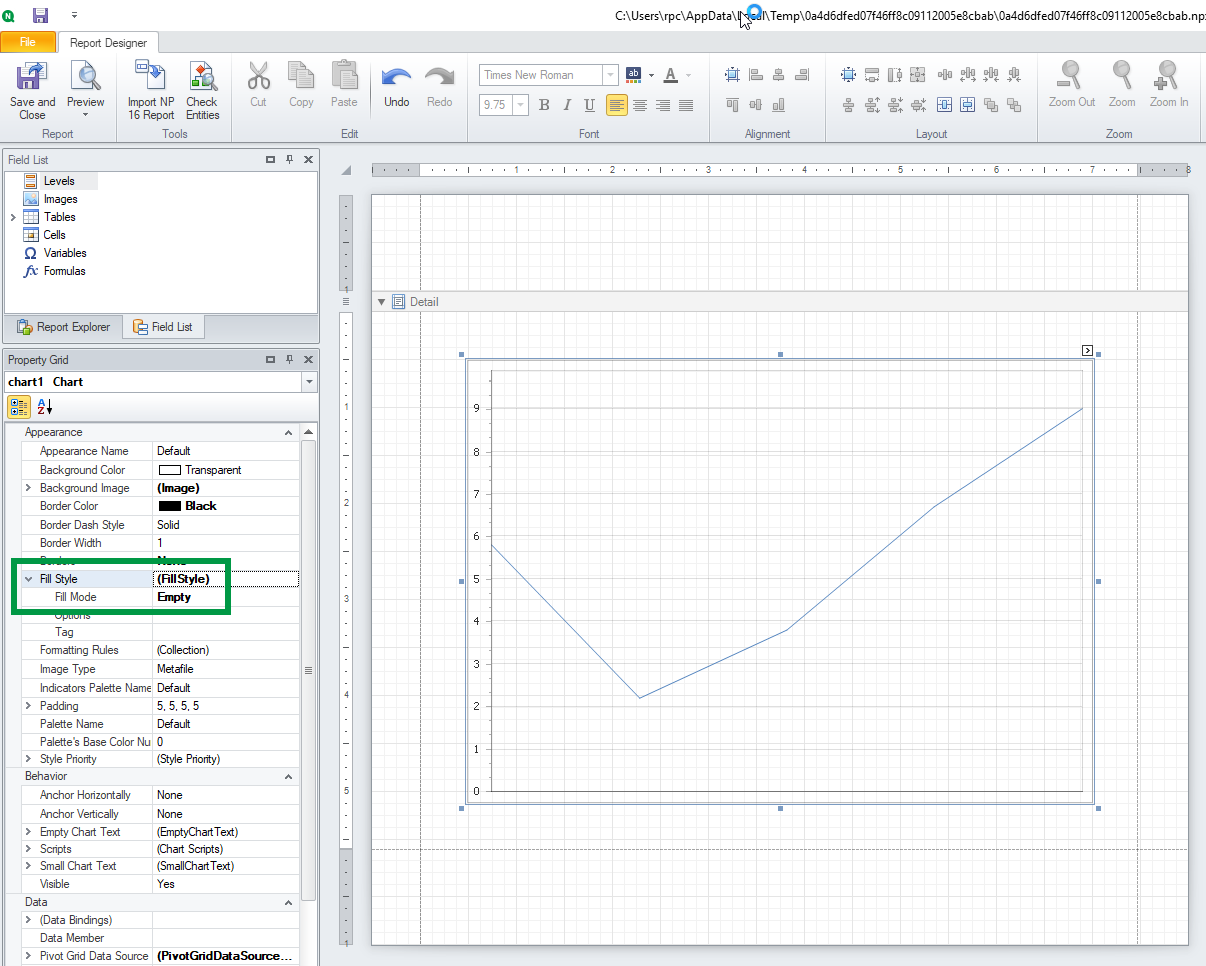Select the Cells item in Field List
Viewport: 1206px width, 966px height.
[x=54, y=235]
